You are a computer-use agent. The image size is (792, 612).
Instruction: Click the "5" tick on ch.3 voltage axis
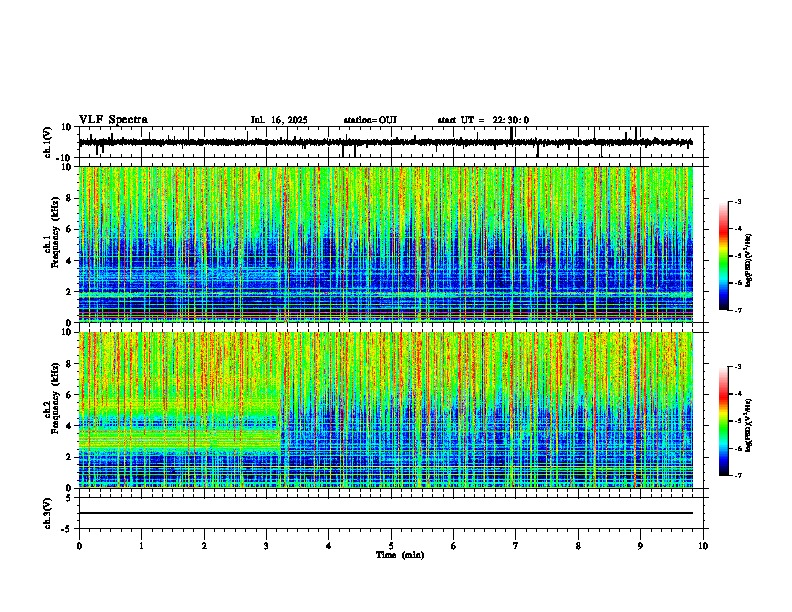point(70,498)
